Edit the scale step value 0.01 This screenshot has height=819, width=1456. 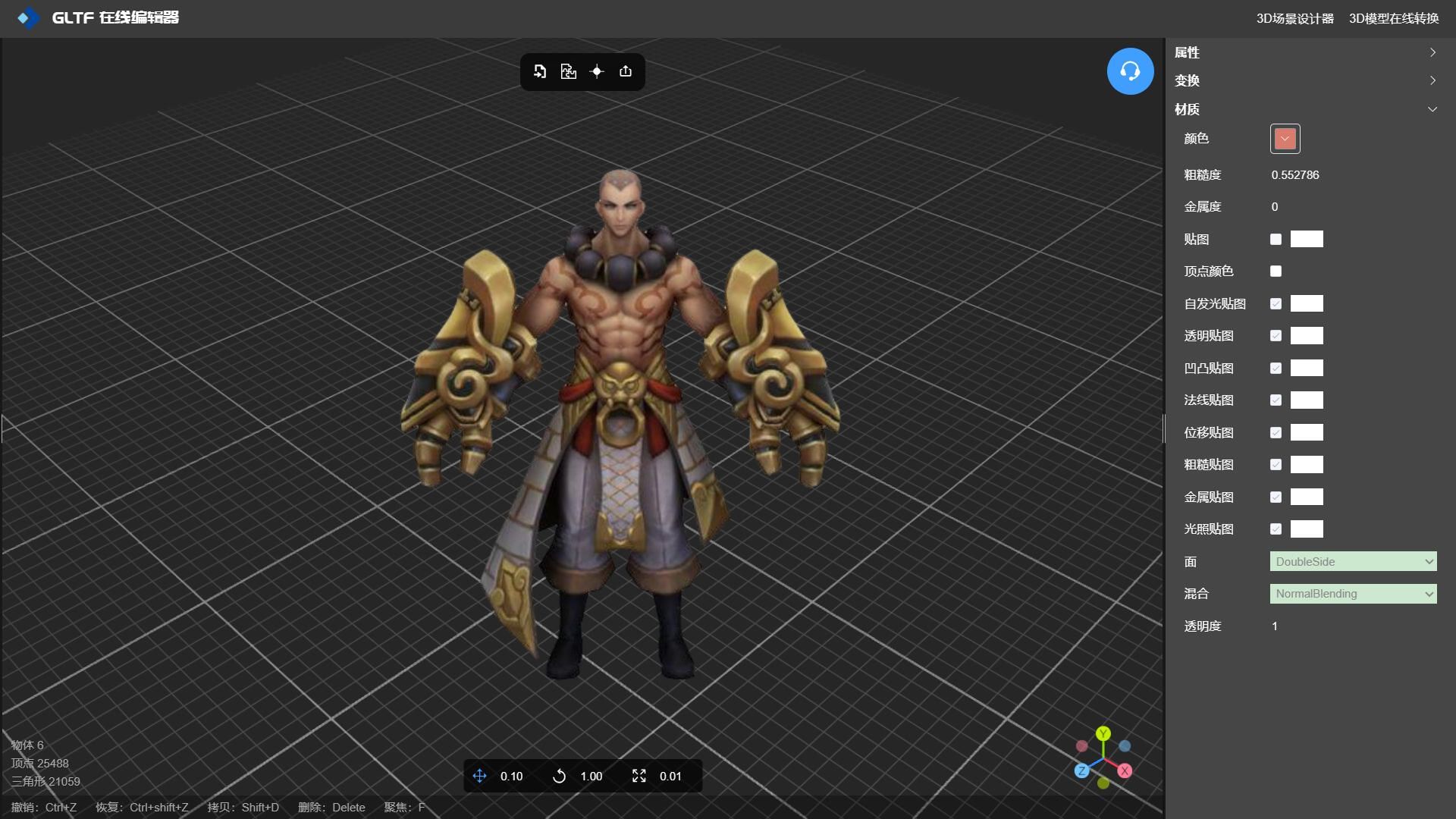coord(670,776)
